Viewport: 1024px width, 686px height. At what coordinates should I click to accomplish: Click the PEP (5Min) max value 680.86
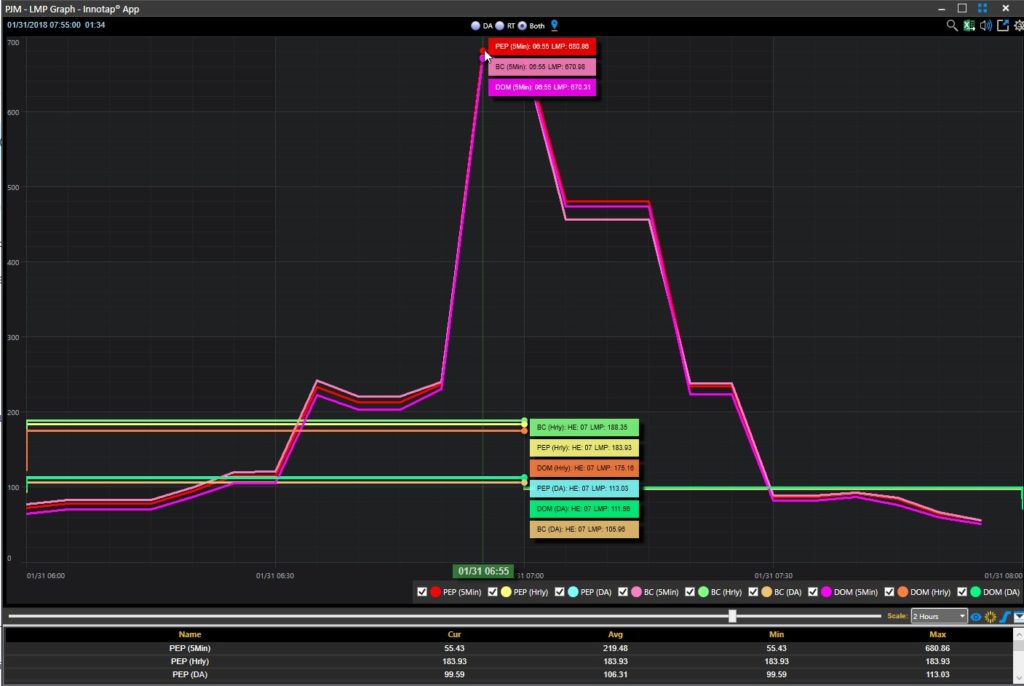pos(938,648)
